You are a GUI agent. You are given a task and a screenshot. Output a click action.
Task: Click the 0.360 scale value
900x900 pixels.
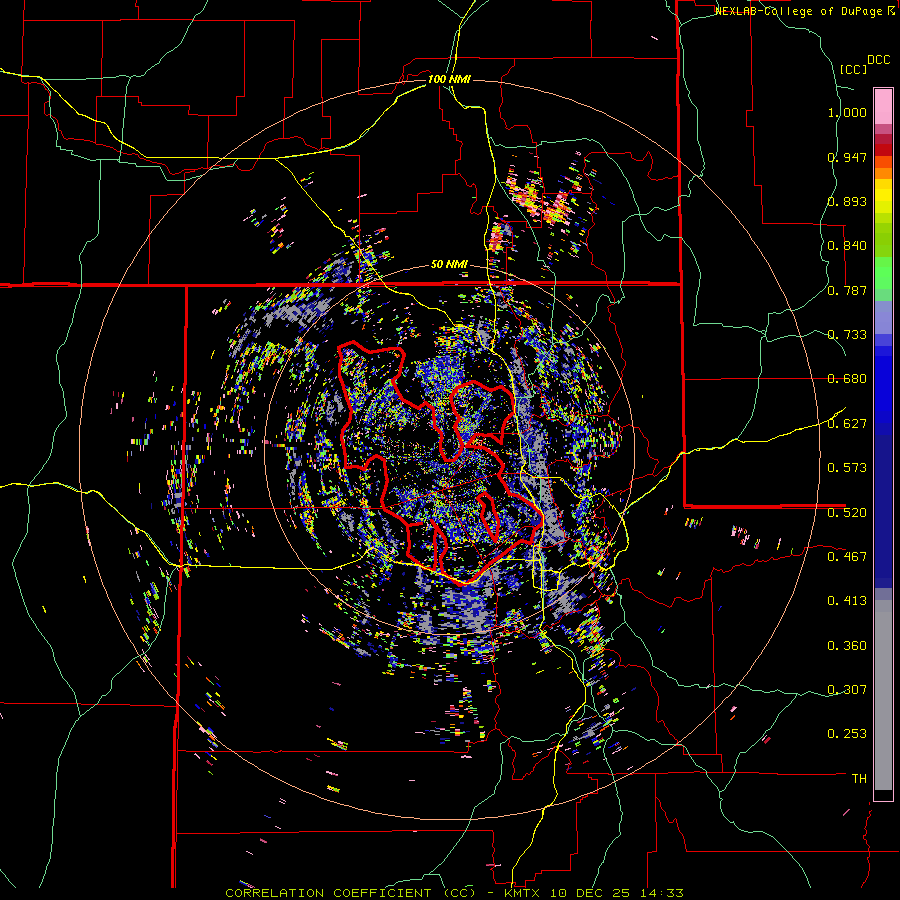tap(847, 646)
